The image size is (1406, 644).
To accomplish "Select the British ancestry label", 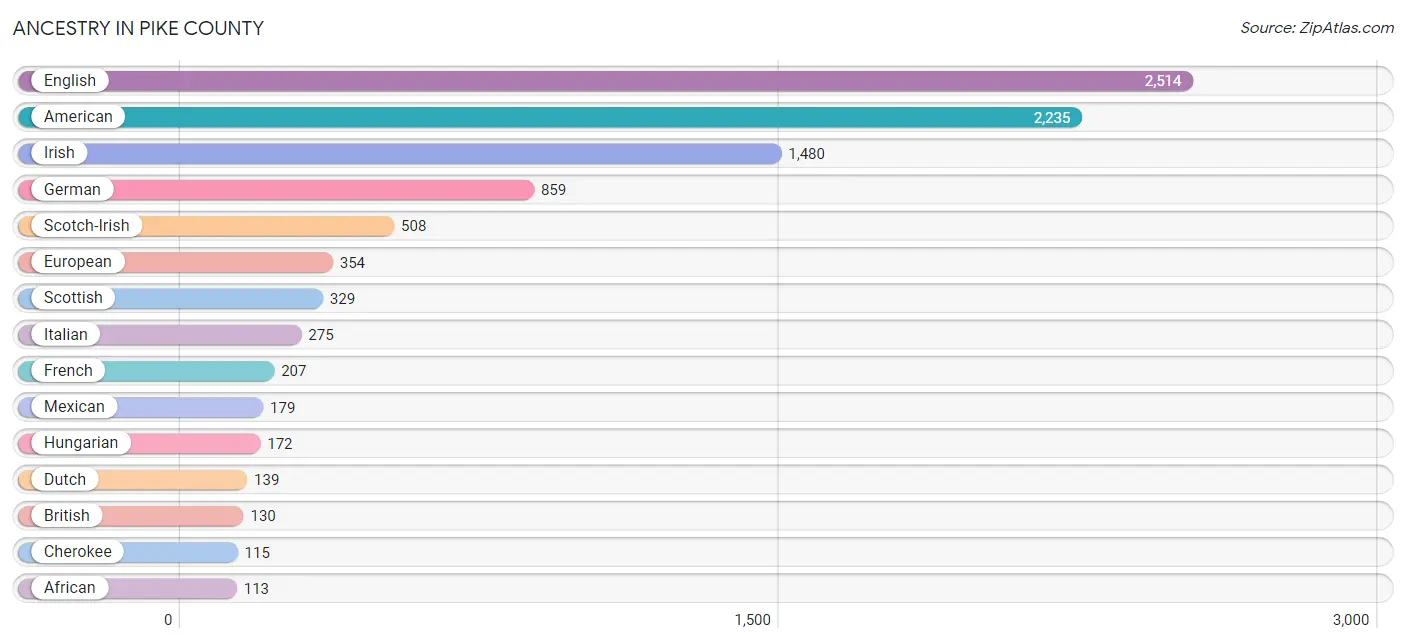I will (x=67, y=516).
